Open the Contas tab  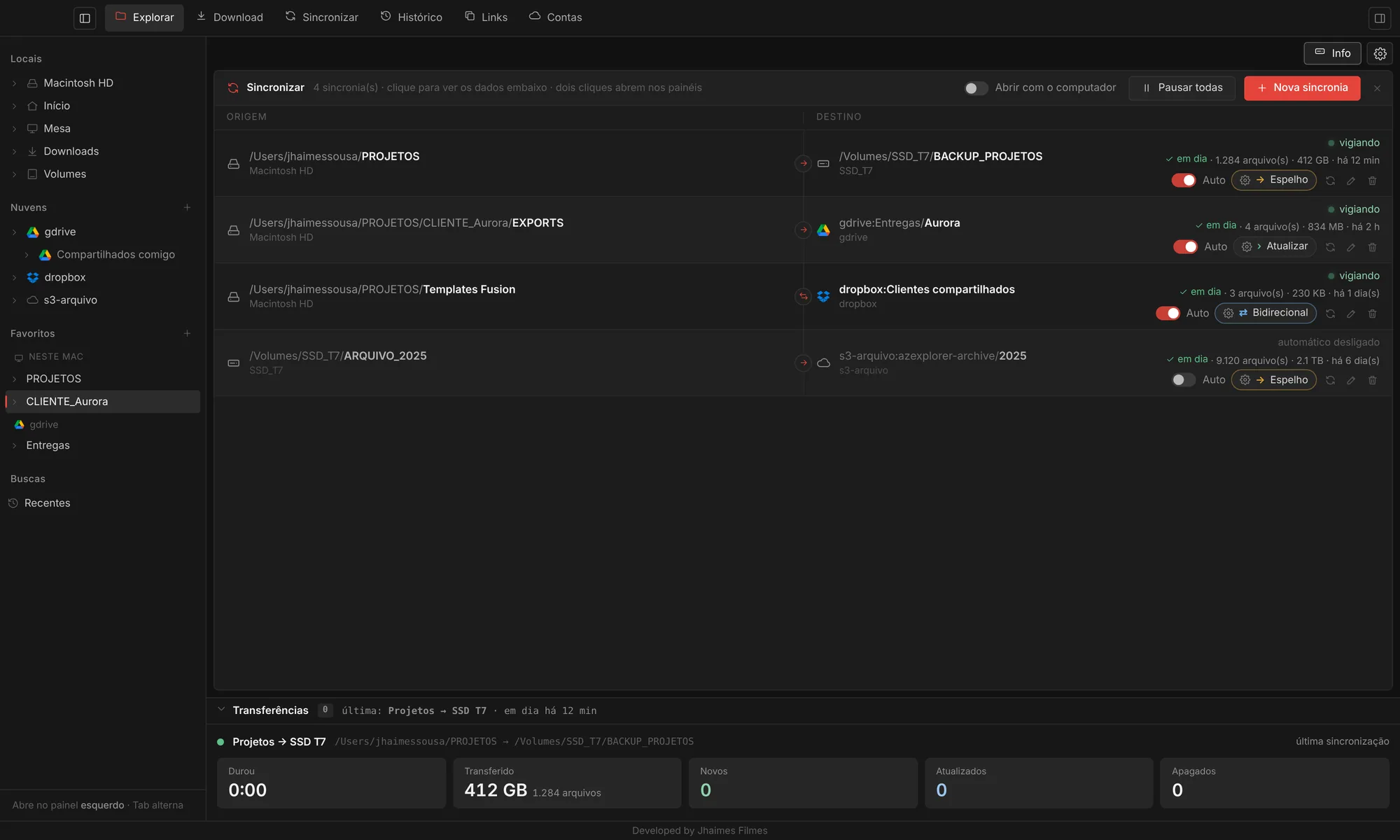click(x=556, y=17)
